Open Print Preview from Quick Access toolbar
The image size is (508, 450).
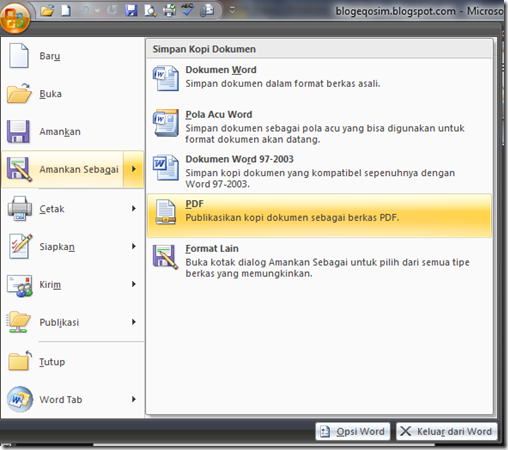tap(150, 11)
